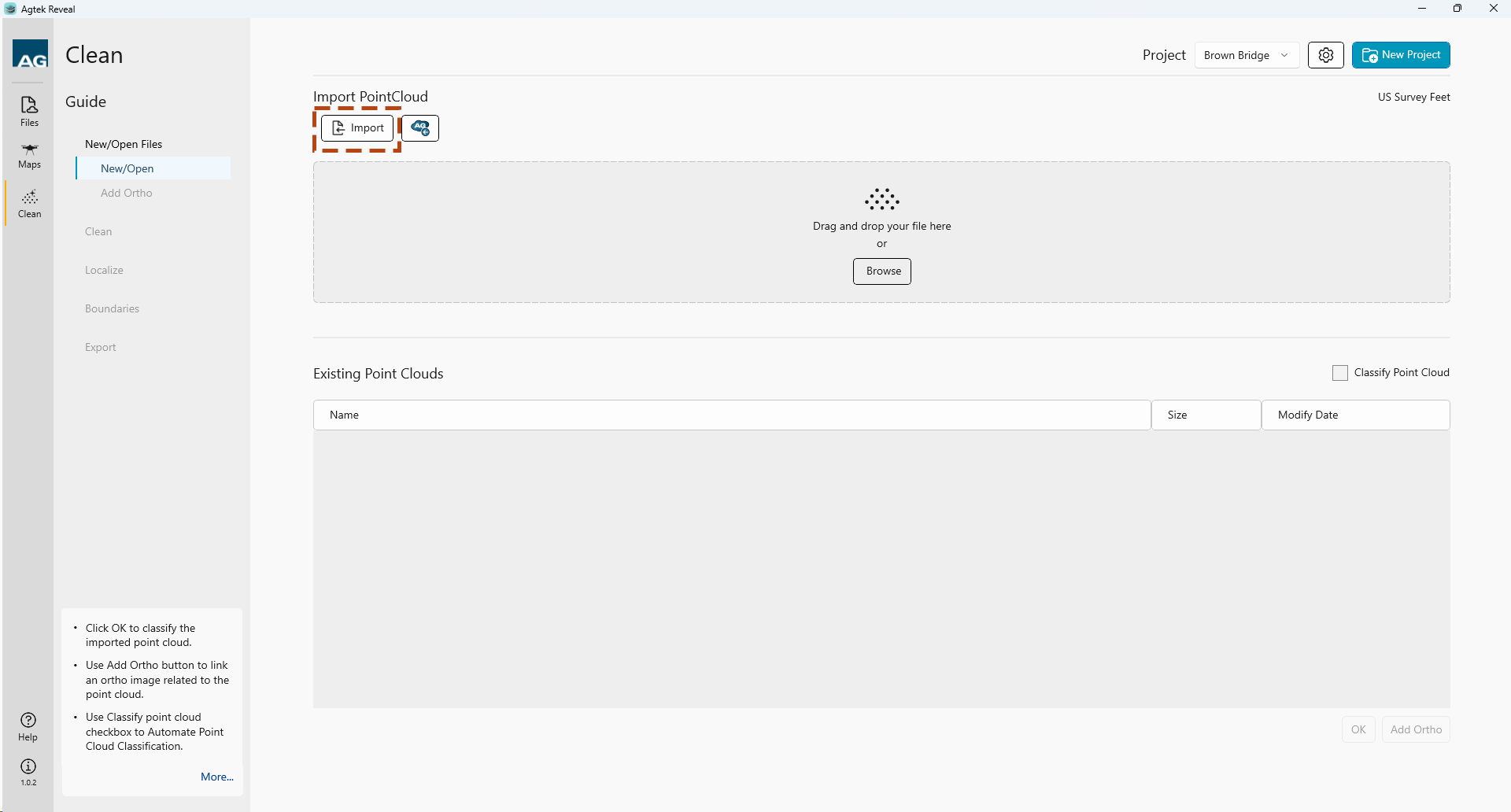The height and width of the screenshot is (812, 1511).
Task: Import point cloud from Agtek cloud
Action: point(419,127)
